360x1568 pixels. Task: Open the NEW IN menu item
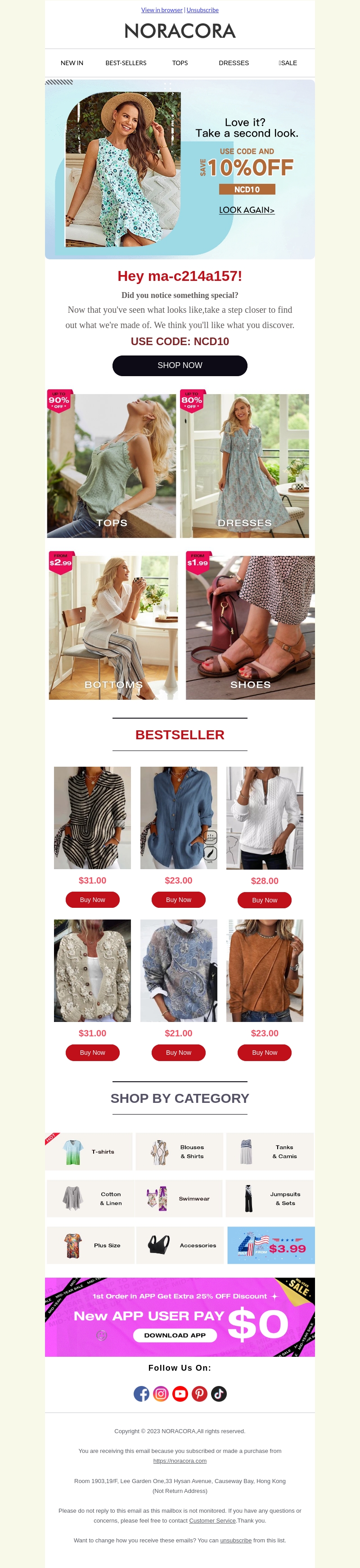(72, 63)
